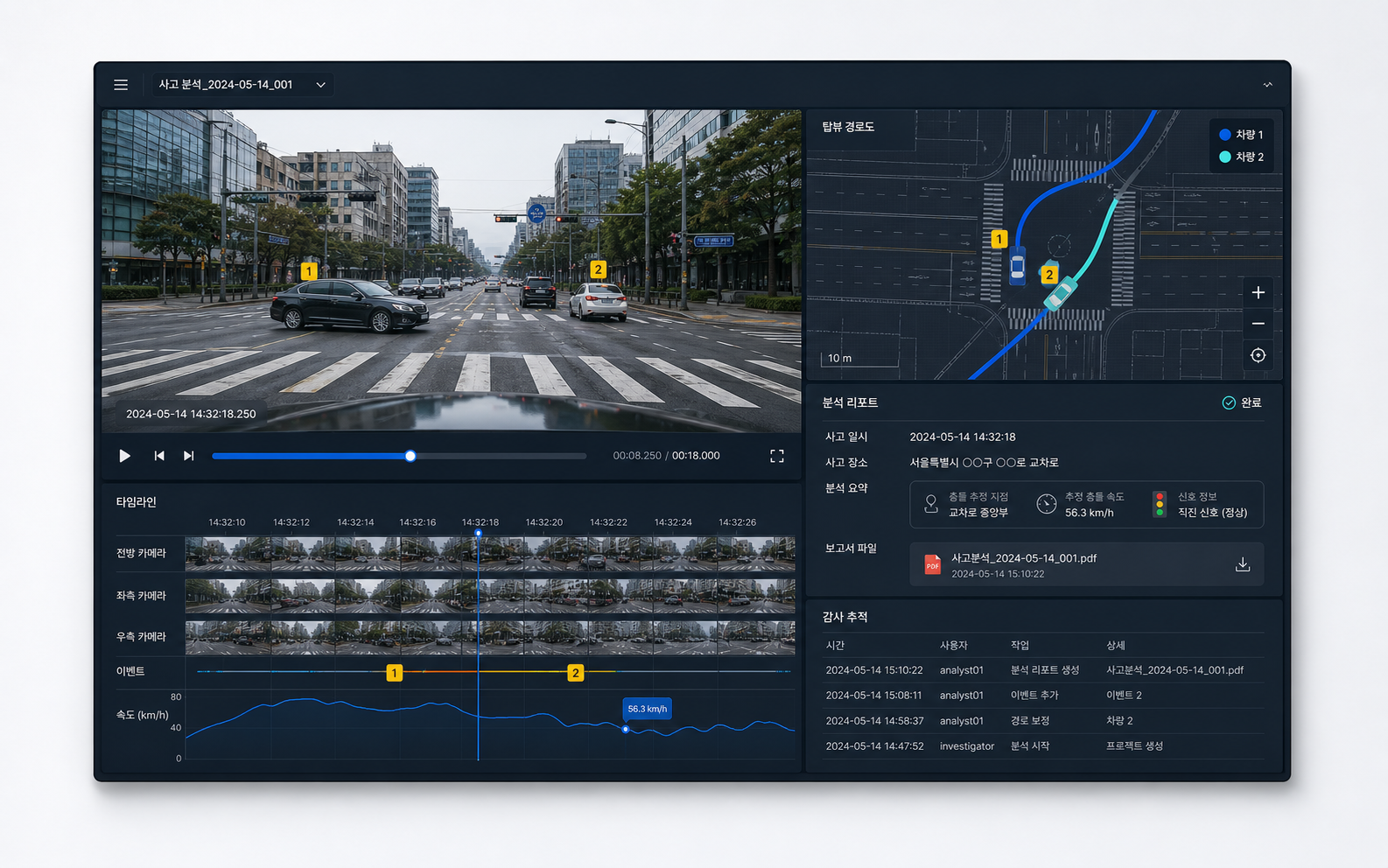Viewport: 1388px width, 868px height.
Task: Select audit row 2024-05-14 14:47:52
Action: (x=1044, y=746)
